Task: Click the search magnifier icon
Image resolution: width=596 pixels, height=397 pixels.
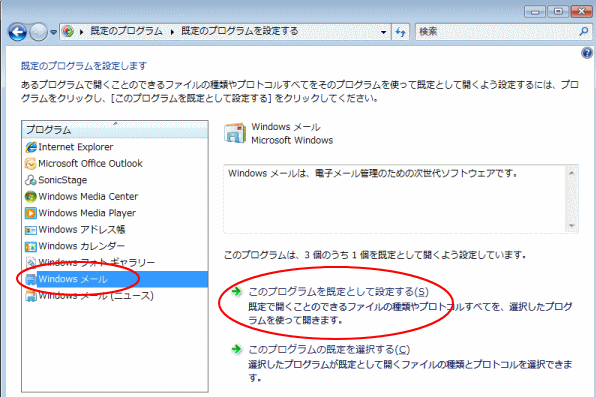Action: point(584,31)
